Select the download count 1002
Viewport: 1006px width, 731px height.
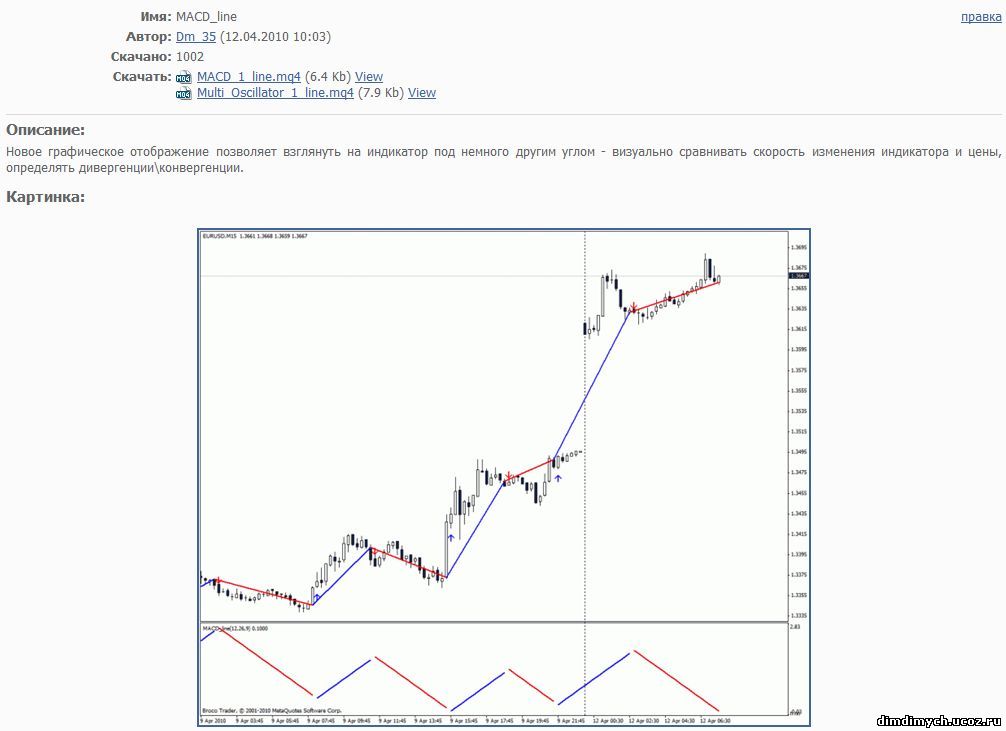pyautogui.click(x=190, y=56)
